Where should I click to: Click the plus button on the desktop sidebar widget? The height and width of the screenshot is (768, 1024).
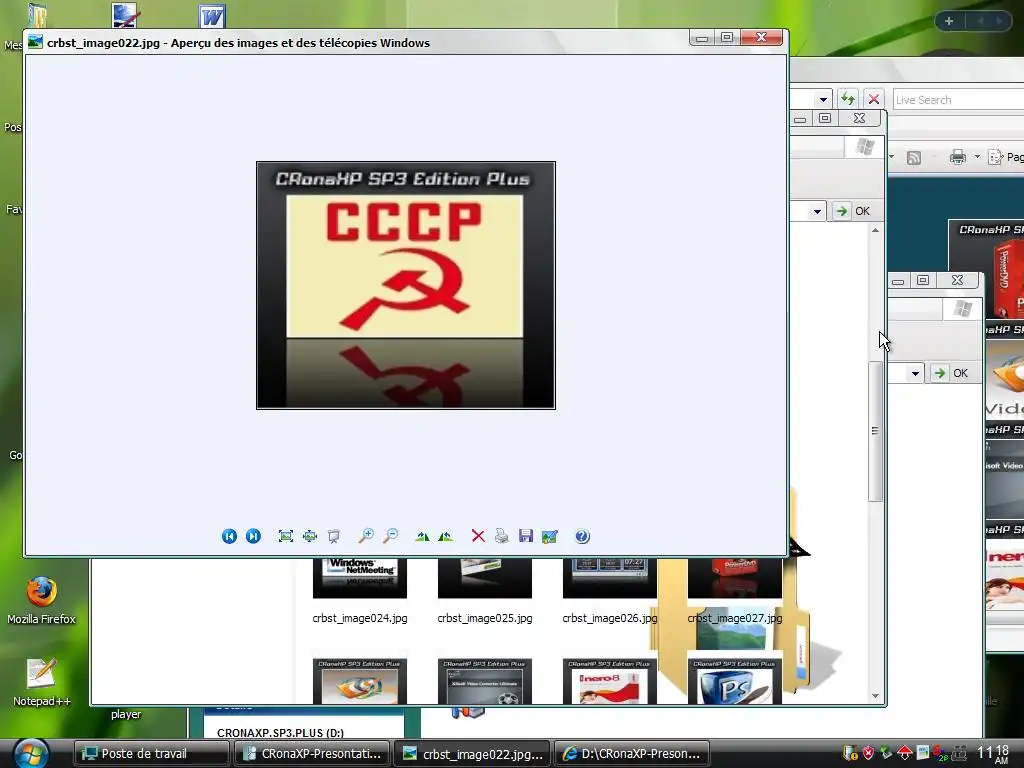[x=949, y=21]
